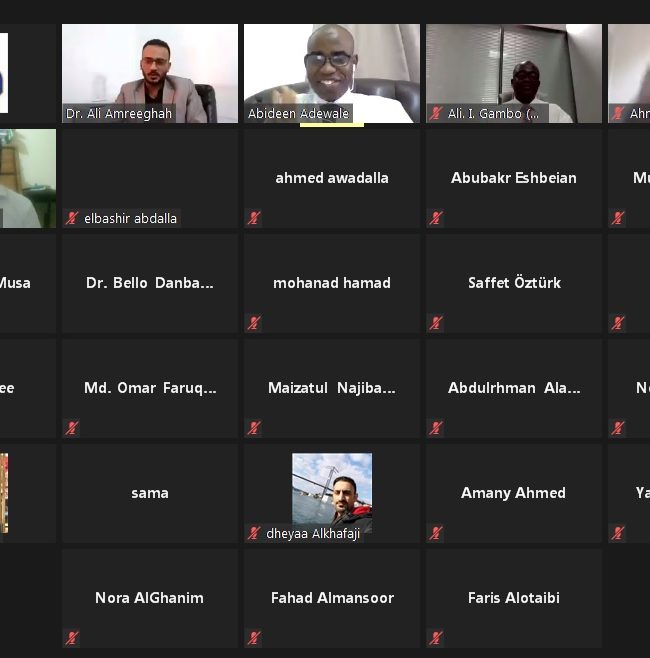Click muted mic icon on Saffet Öztürk tile
This screenshot has width=650, height=658.
coord(436,323)
